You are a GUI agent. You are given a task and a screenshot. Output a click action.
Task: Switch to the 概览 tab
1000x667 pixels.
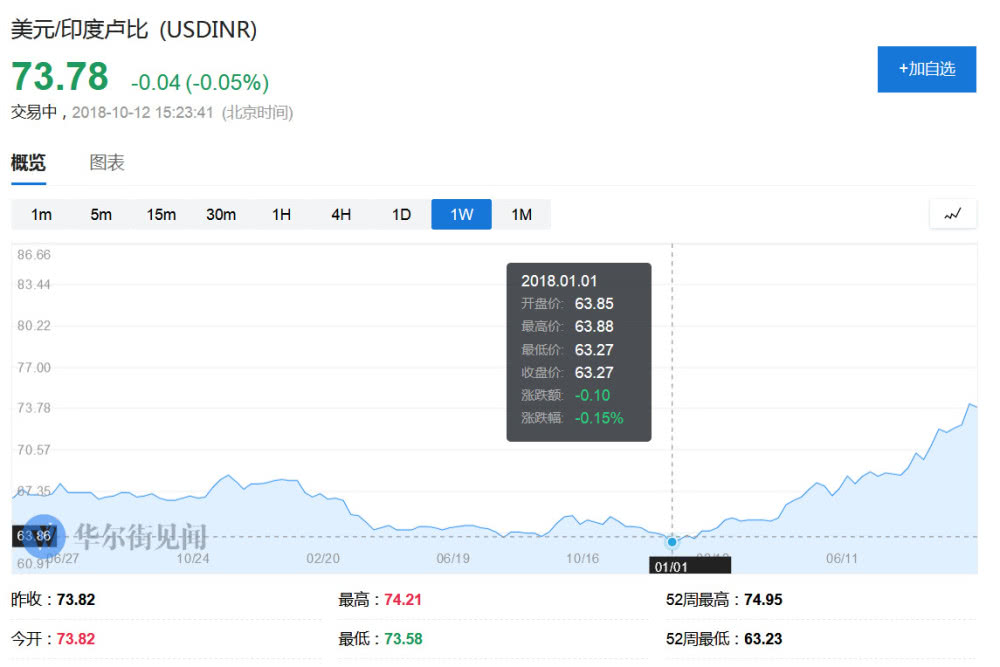29,163
